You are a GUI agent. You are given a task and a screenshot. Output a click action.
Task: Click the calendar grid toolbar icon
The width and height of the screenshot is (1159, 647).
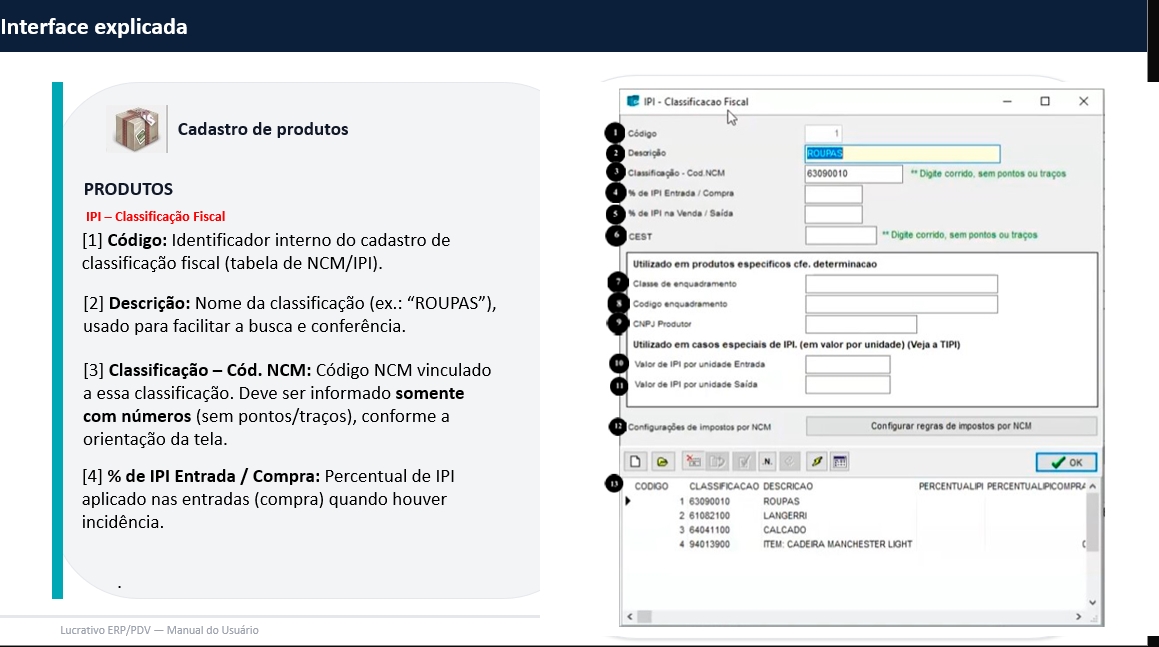tap(840, 462)
